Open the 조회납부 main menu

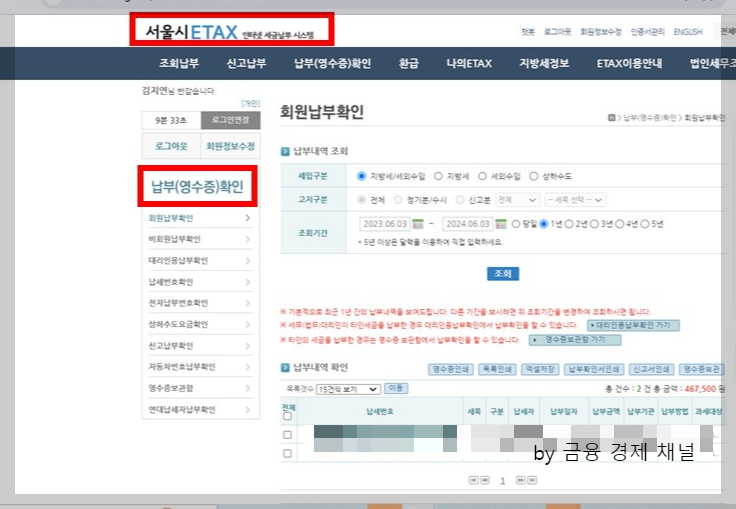click(x=179, y=63)
